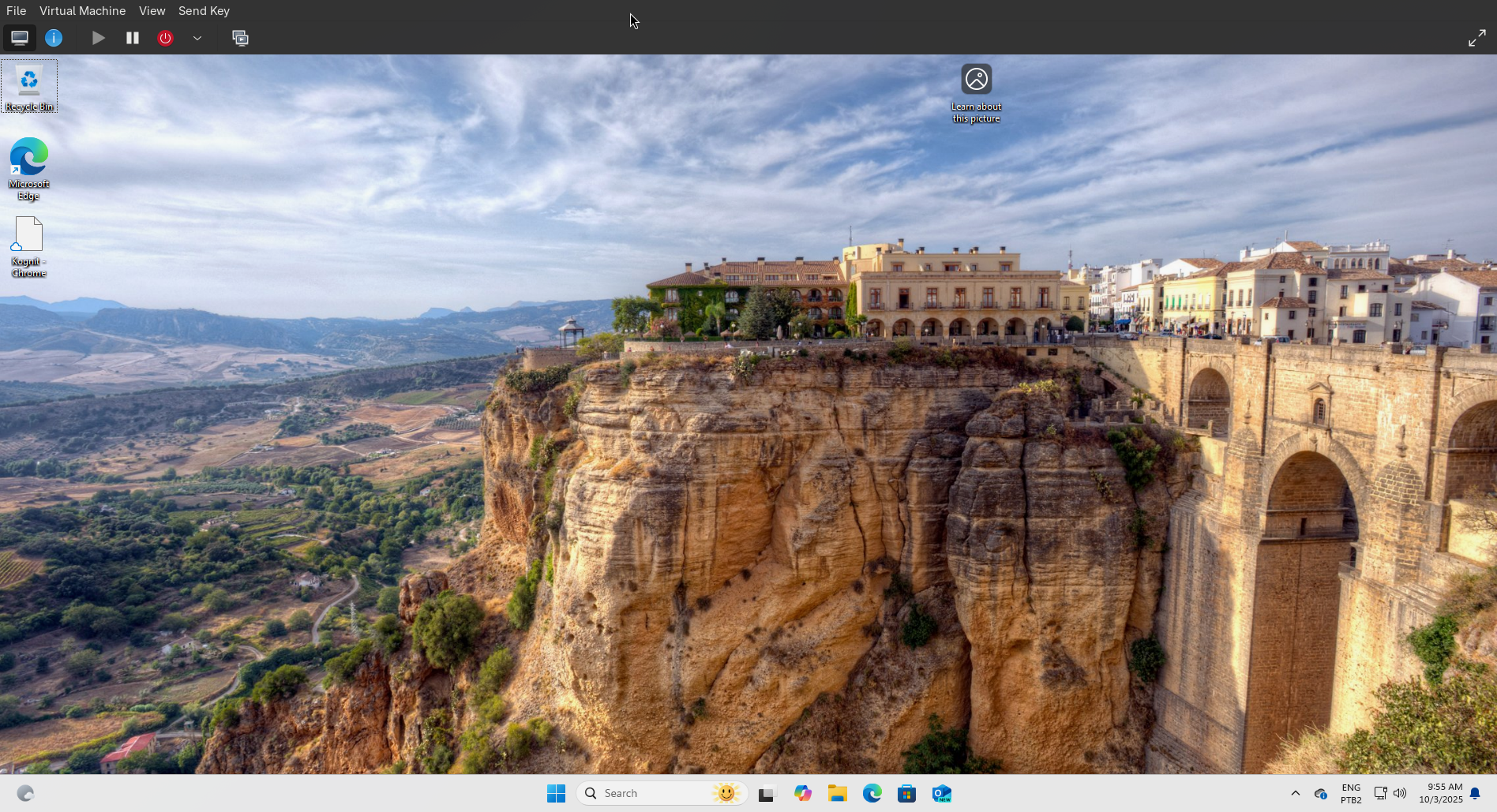Image resolution: width=1497 pixels, height=812 pixels.
Task: Open virtual machine details with info icon
Action: coord(54,37)
